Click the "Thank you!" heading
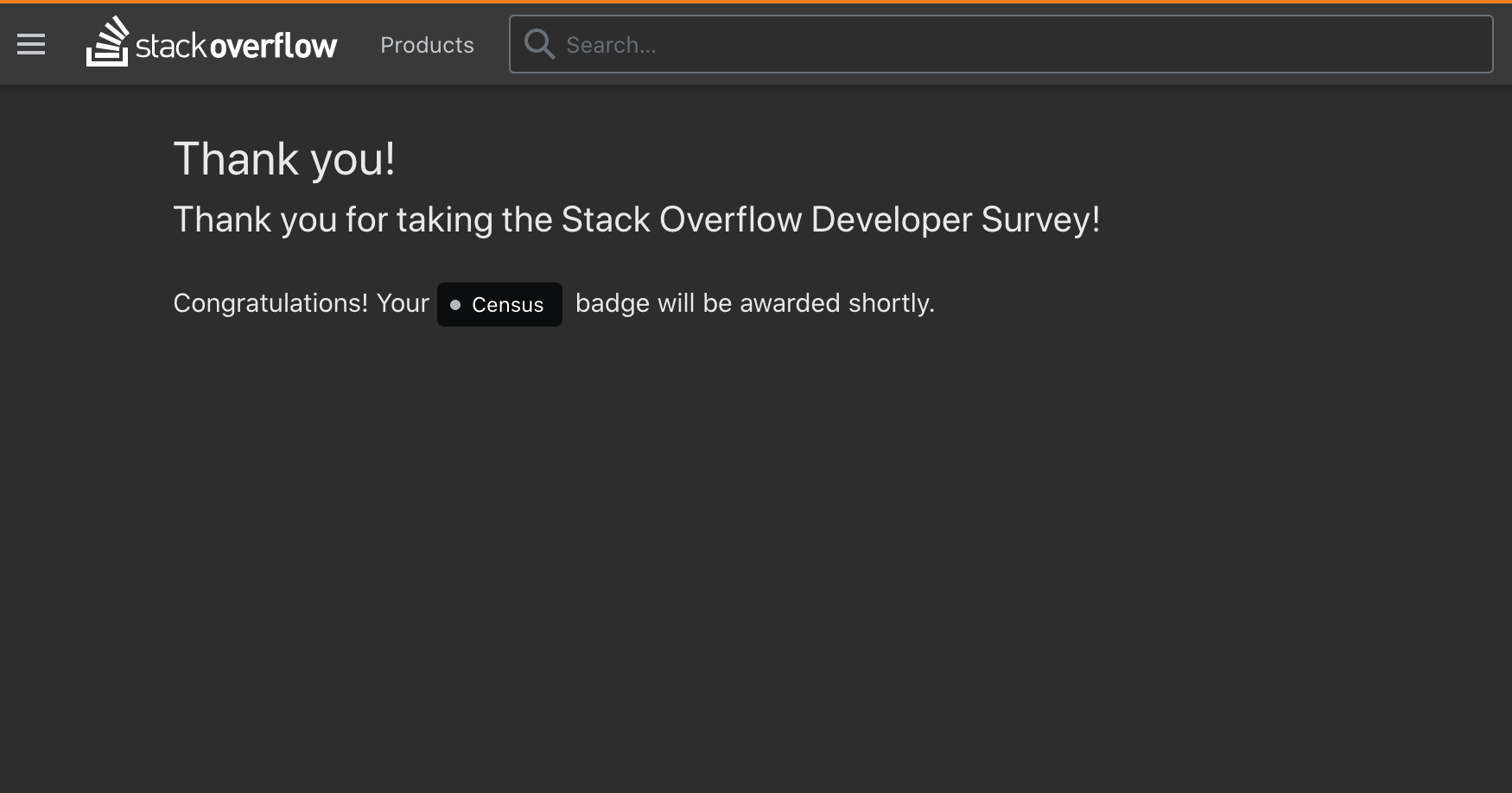 284,159
